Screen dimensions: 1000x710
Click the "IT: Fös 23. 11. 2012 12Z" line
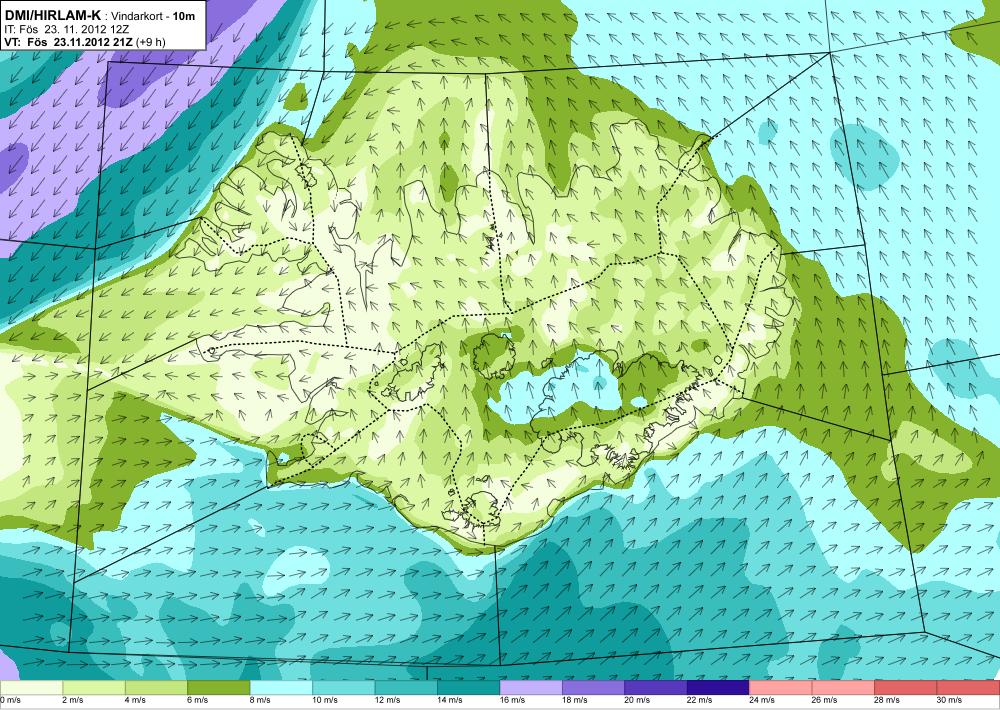click(x=67, y=29)
